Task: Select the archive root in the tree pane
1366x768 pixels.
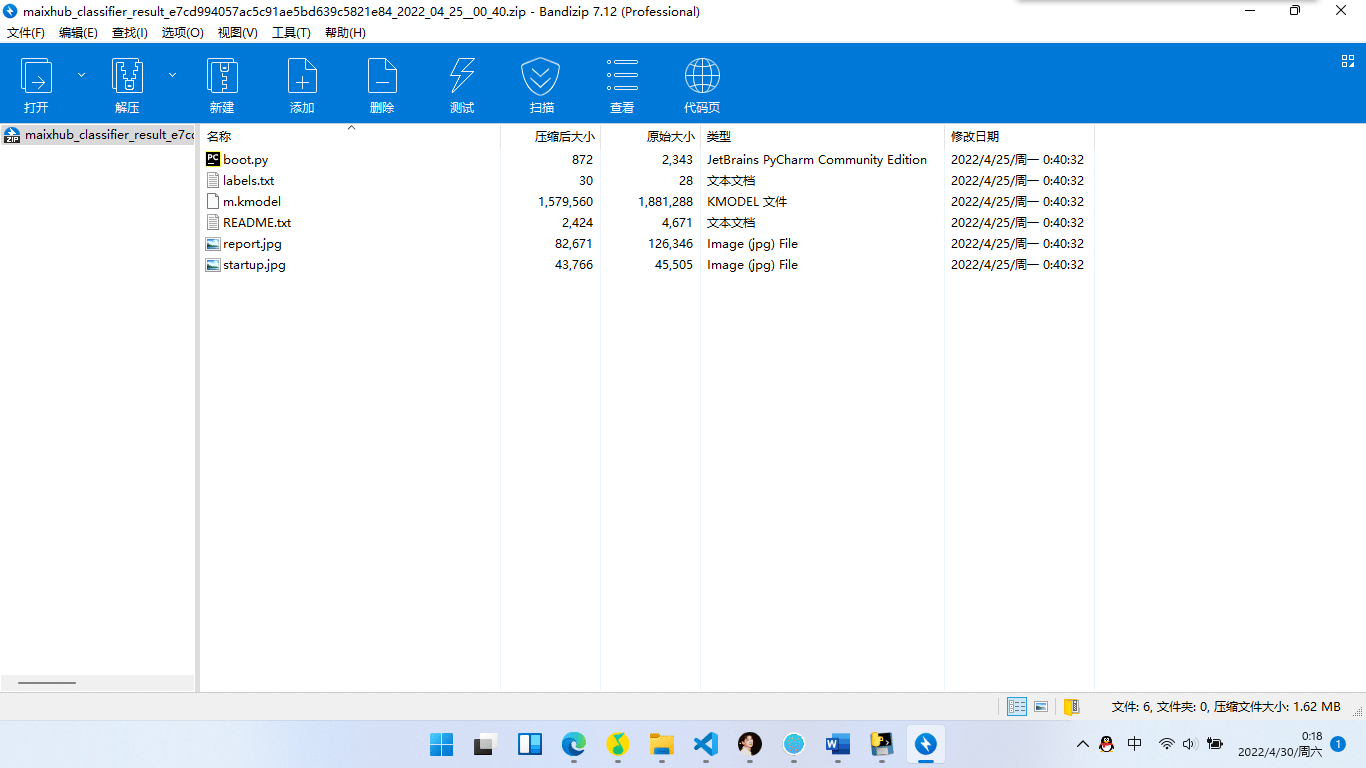Action: click(x=98, y=135)
